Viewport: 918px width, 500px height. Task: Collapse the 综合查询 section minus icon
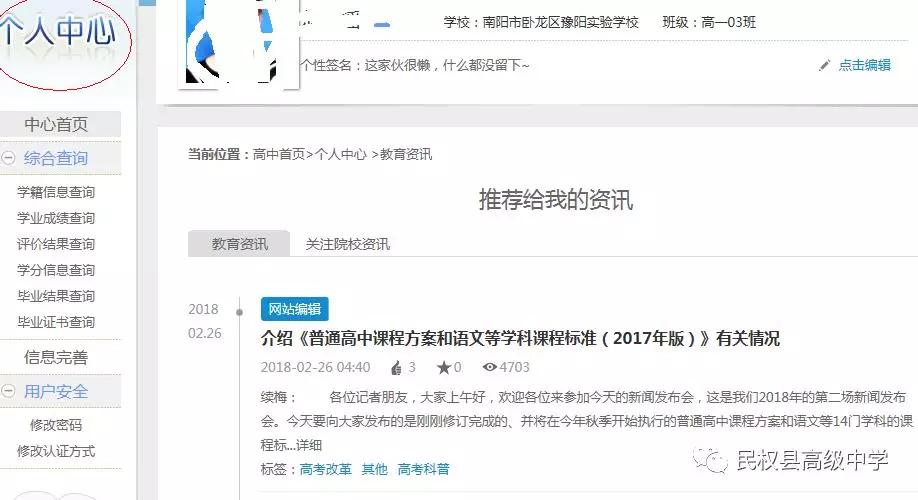8,158
